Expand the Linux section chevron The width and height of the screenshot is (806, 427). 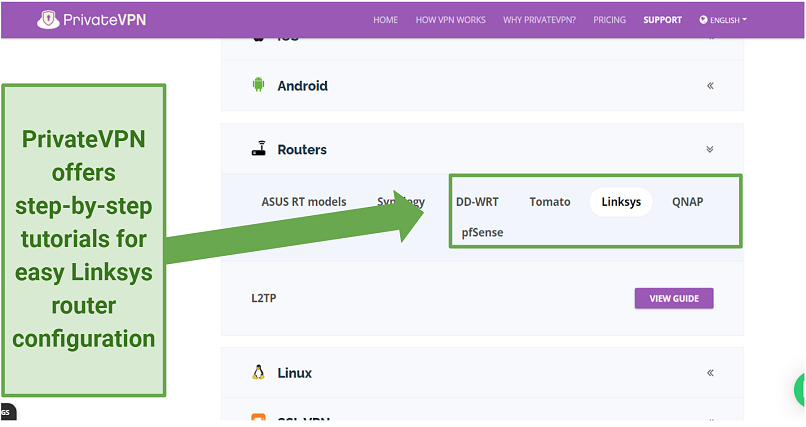pos(710,373)
